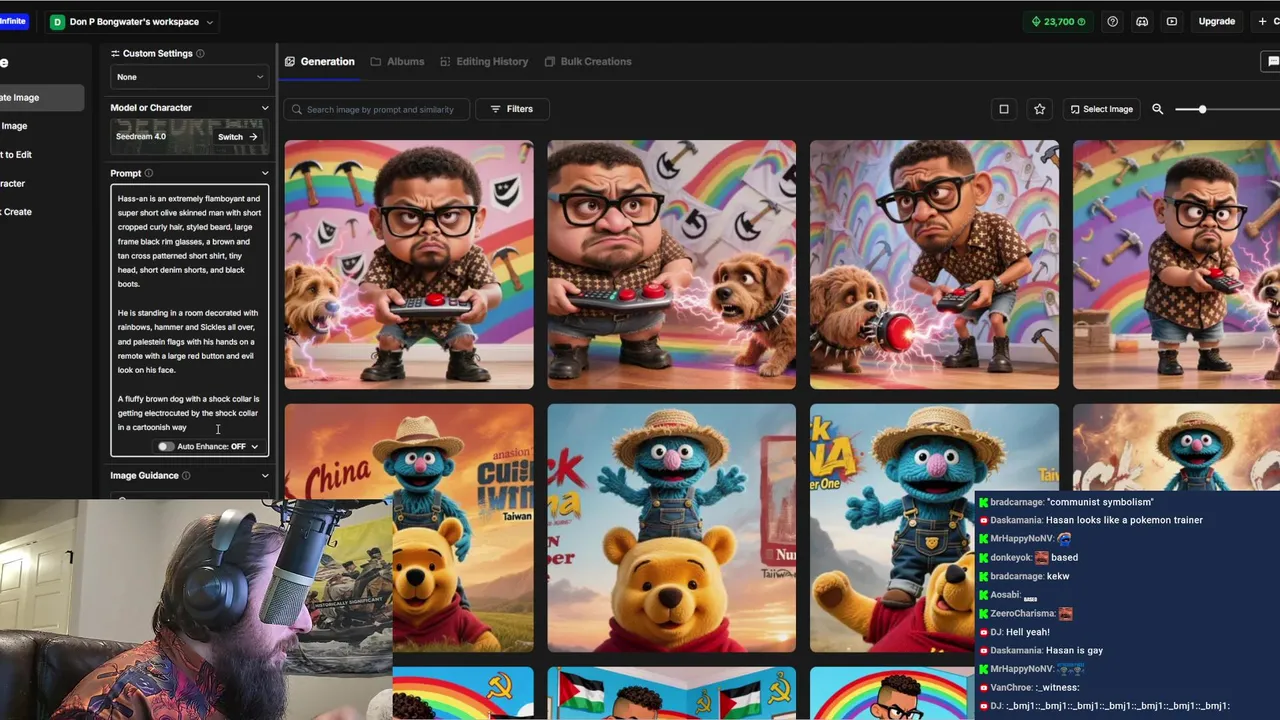This screenshot has height=720, width=1280.
Task: Click the info icon next to Custom Settings
Action: [200, 53]
